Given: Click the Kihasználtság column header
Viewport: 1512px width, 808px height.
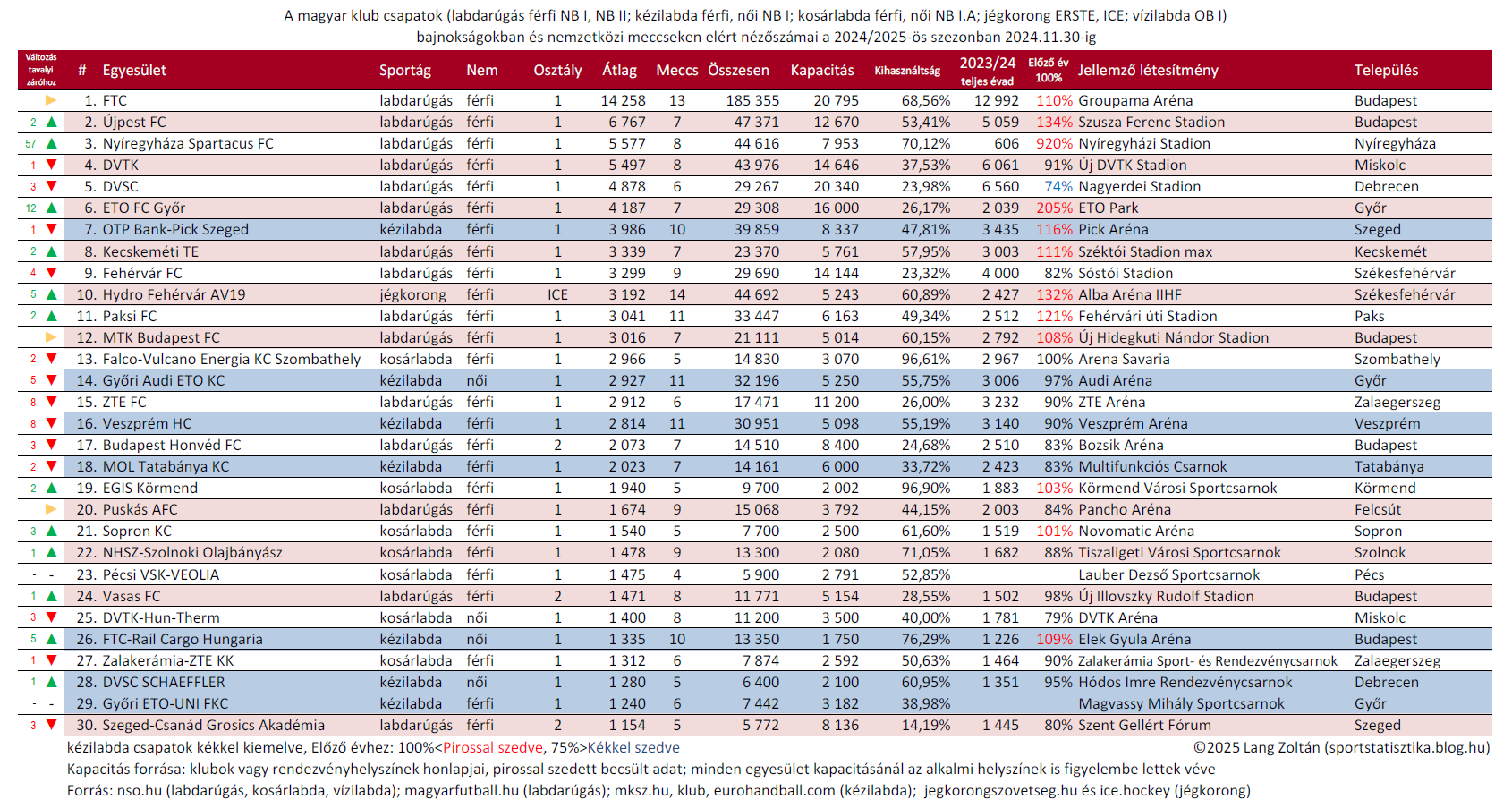Looking at the screenshot, I should tap(907, 70).
